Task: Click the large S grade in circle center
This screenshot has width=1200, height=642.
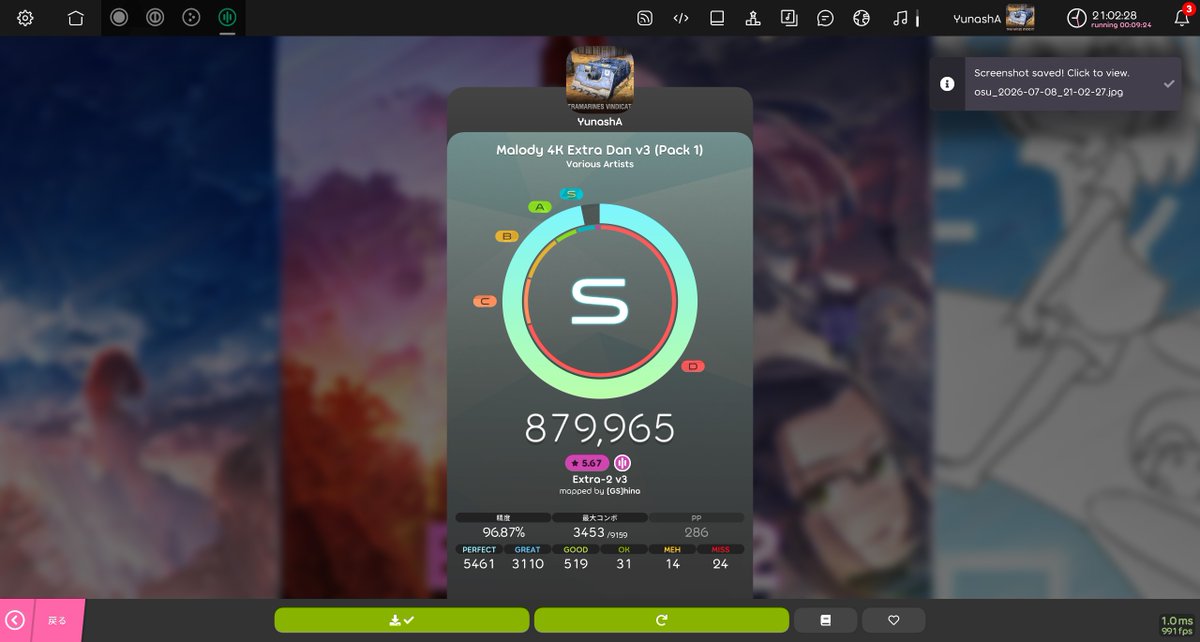Action: click(600, 301)
